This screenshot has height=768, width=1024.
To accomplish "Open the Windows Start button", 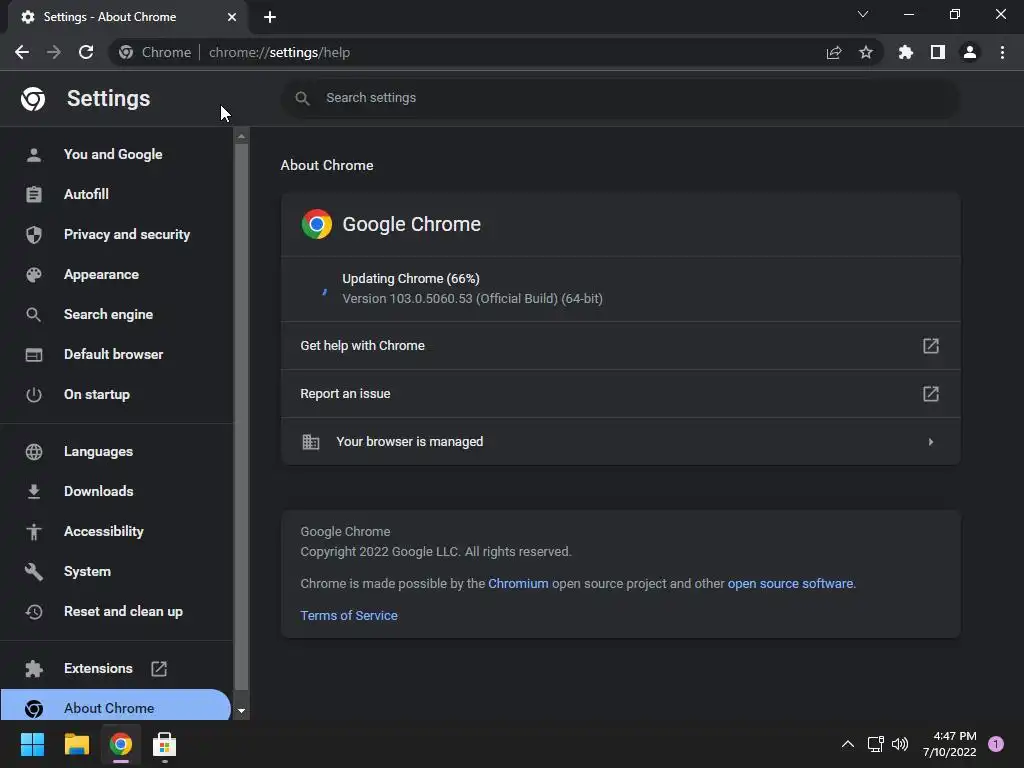I will click(33, 744).
